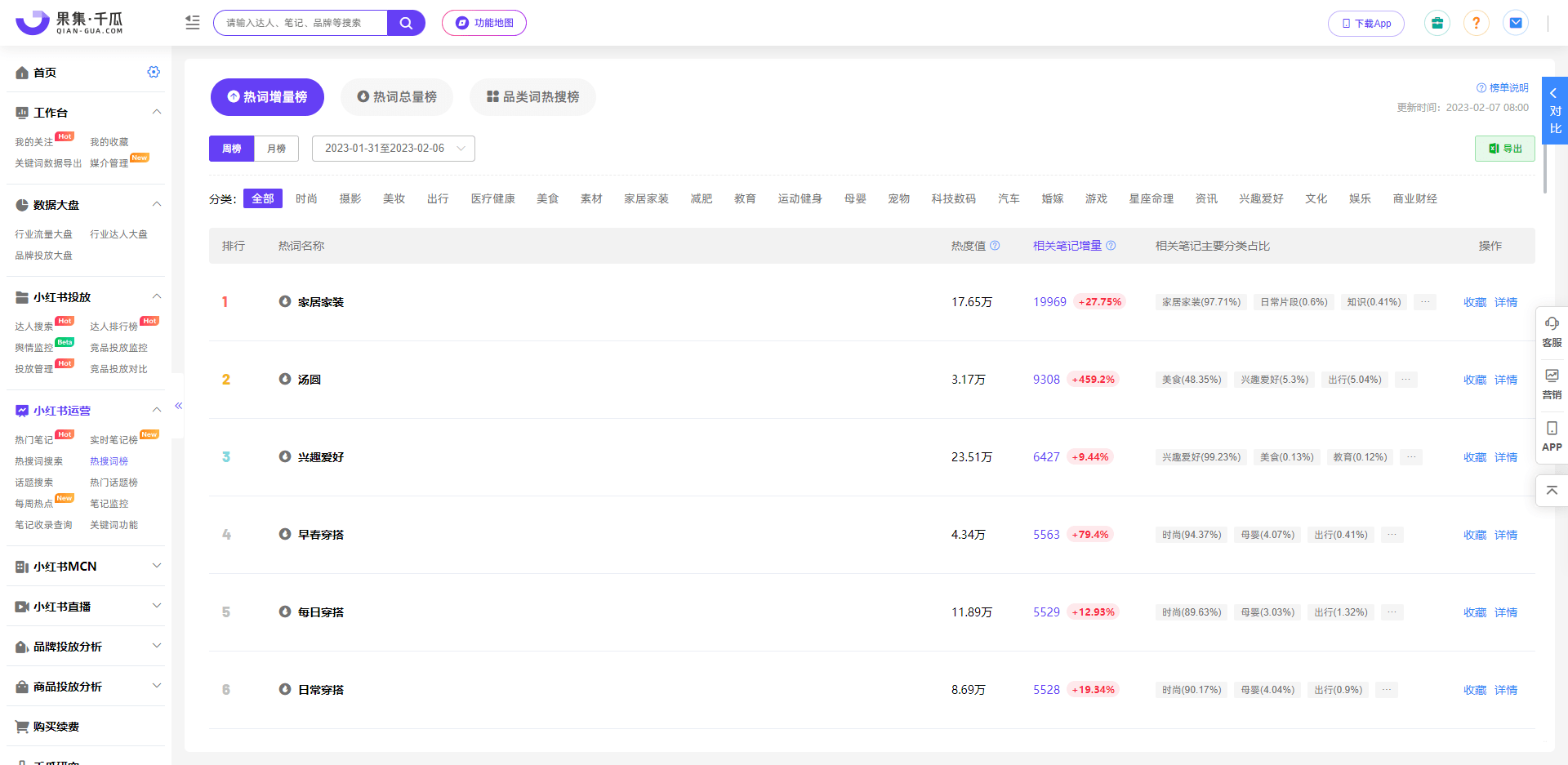
Task: Sort by 相关笔记增量 column header
Action: click(1067, 246)
